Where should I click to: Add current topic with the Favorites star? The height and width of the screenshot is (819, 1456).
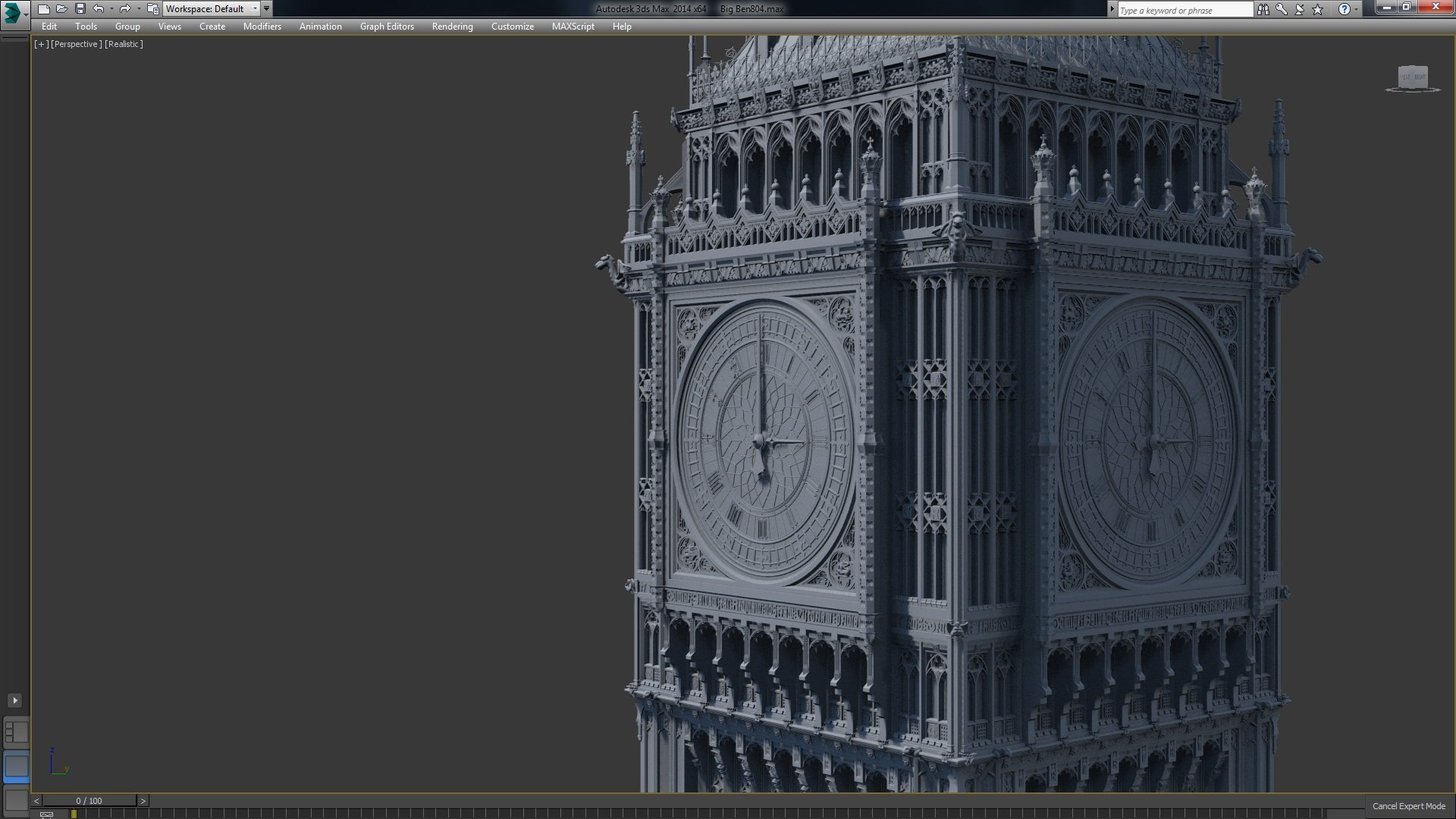1317,9
